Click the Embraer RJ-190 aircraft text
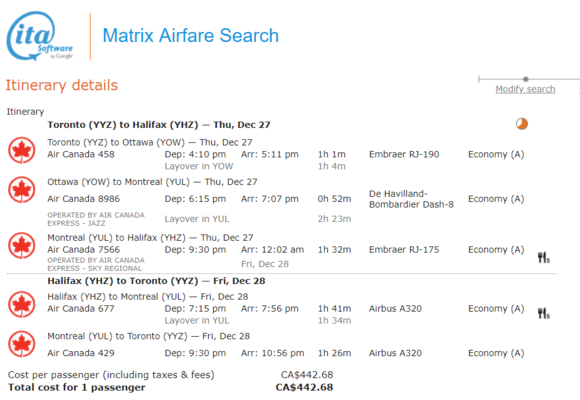The height and width of the screenshot is (400, 580). [x=404, y=154]
